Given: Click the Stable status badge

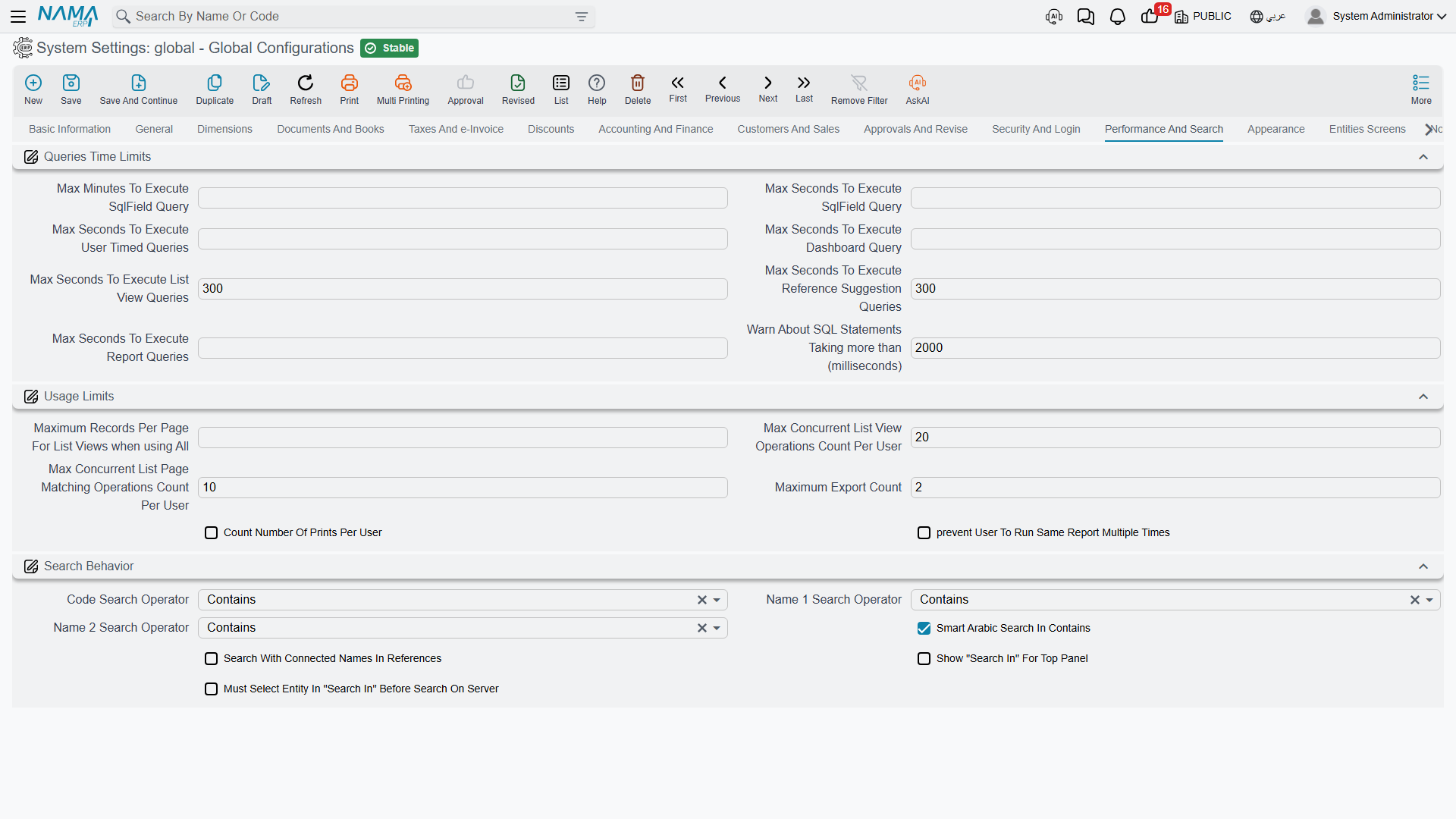Looking at the screenshot, I should pyautogui.click(x=389, y=49).
